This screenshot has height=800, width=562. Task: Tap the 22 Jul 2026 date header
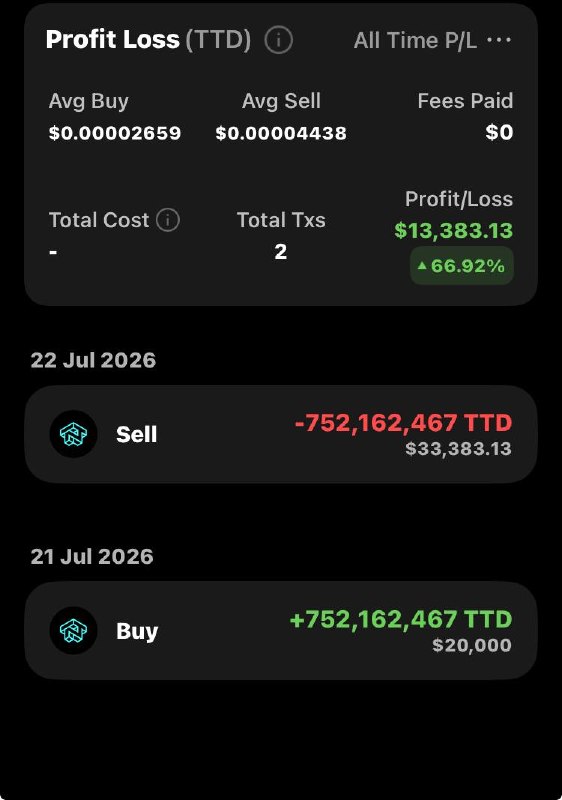coord(93,360)
